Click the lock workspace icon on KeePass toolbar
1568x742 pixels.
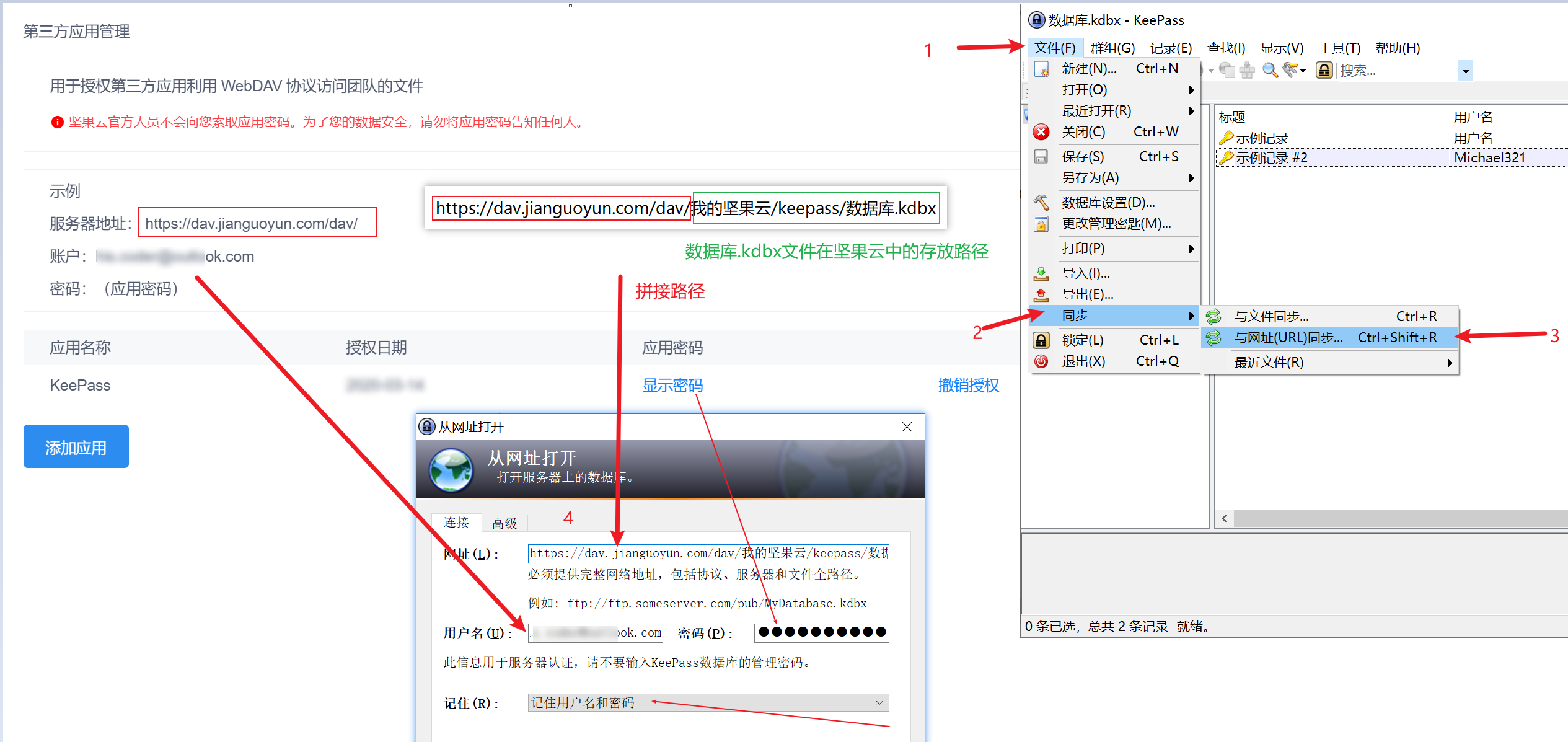[1324, 69]
